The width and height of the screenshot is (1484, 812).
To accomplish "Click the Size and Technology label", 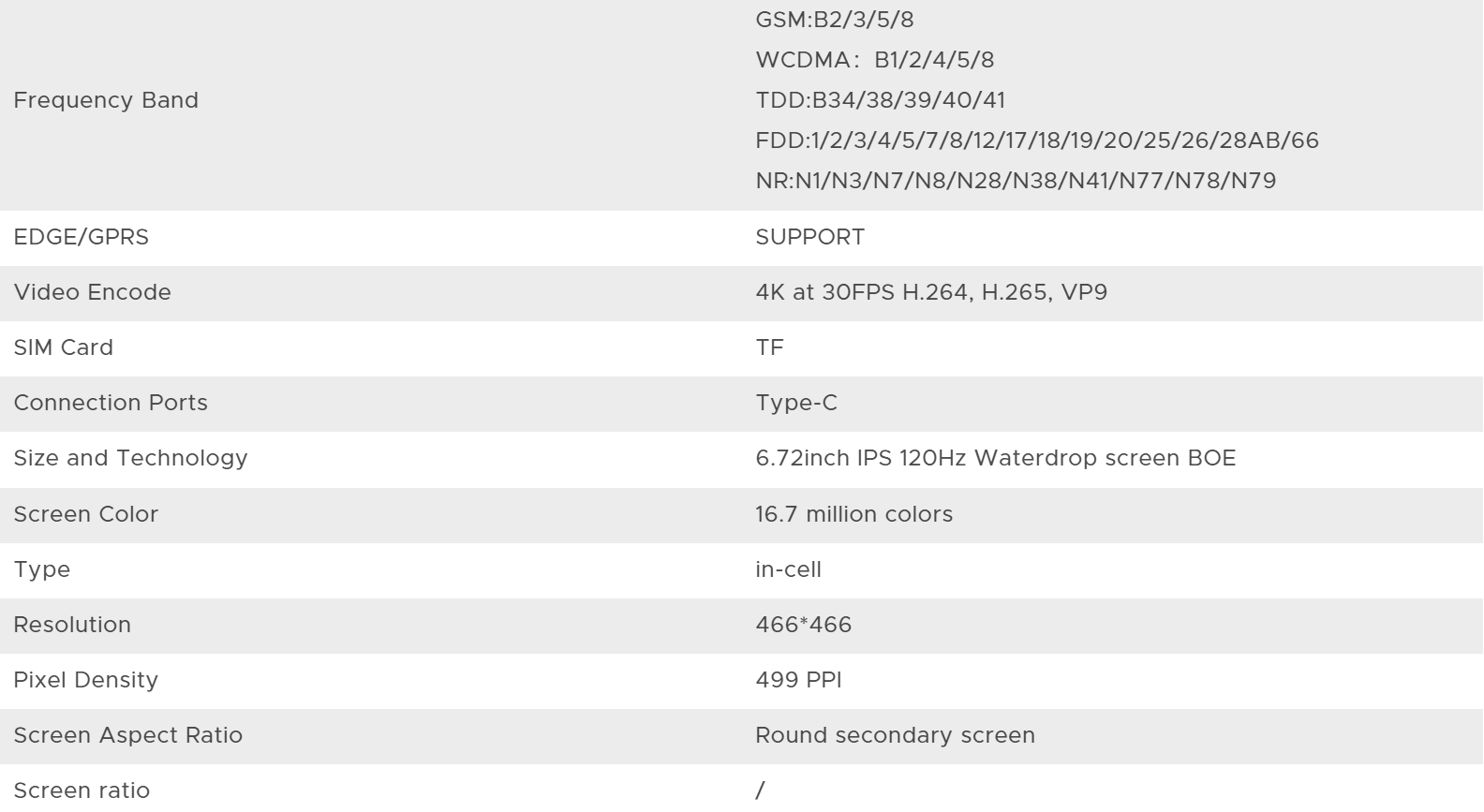I will coord(130,458).
